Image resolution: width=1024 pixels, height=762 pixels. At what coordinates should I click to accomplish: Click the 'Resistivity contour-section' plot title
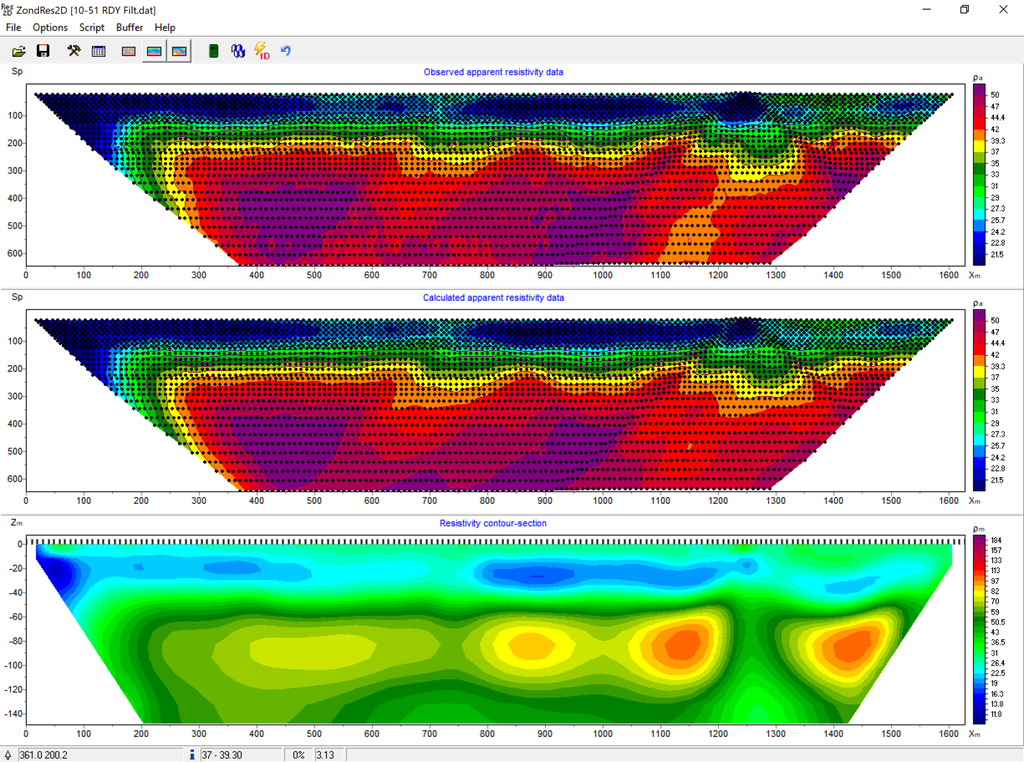click(493, 523)
